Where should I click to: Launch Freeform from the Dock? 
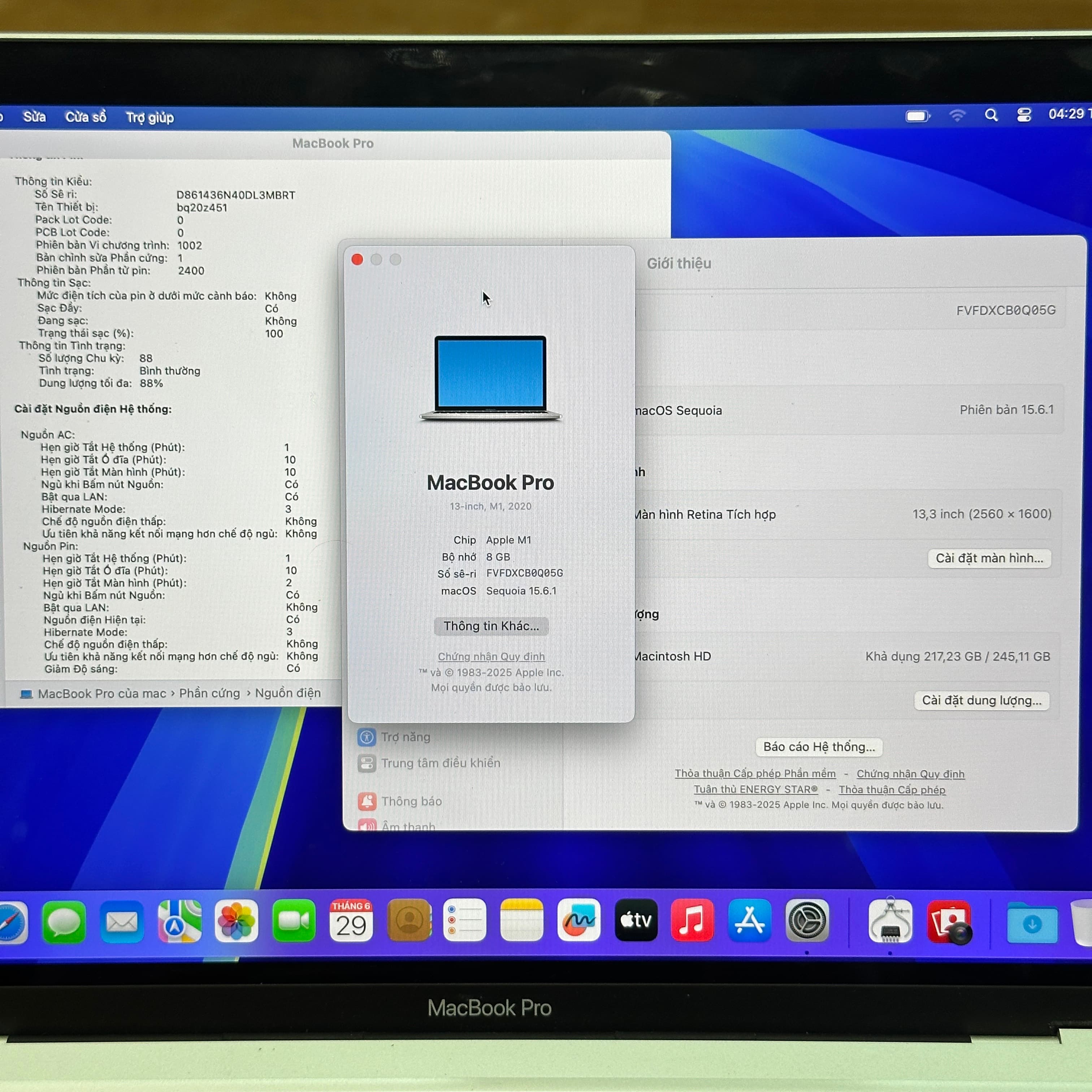(x=579, y=921)
